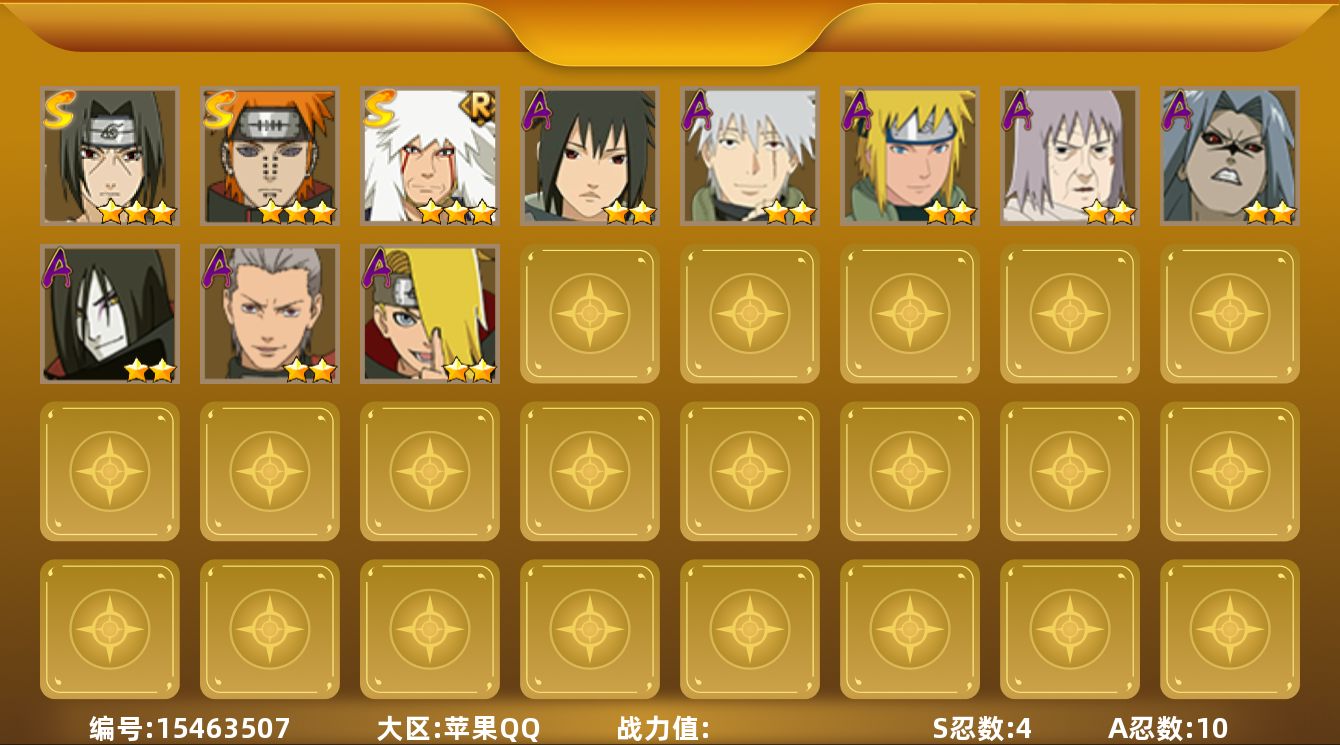Click the R badge on white-haired portrait
The image size is (1340, 745).
[x=481, y=106]
